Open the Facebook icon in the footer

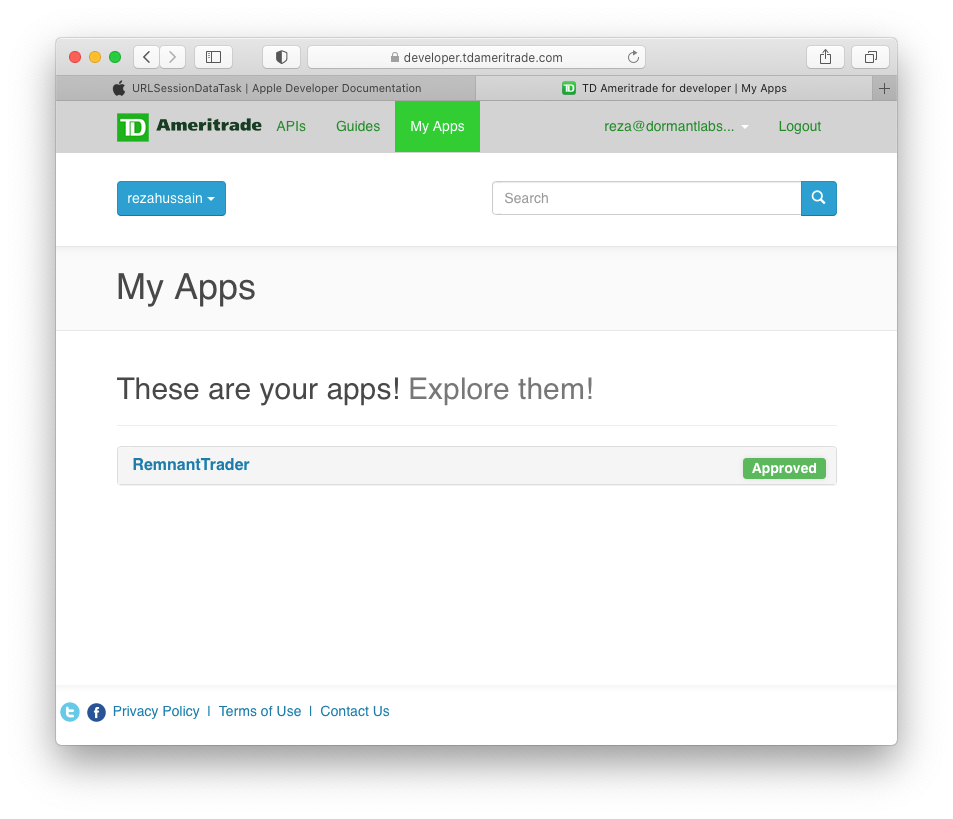pyautogui.click(x=96, y=711)
